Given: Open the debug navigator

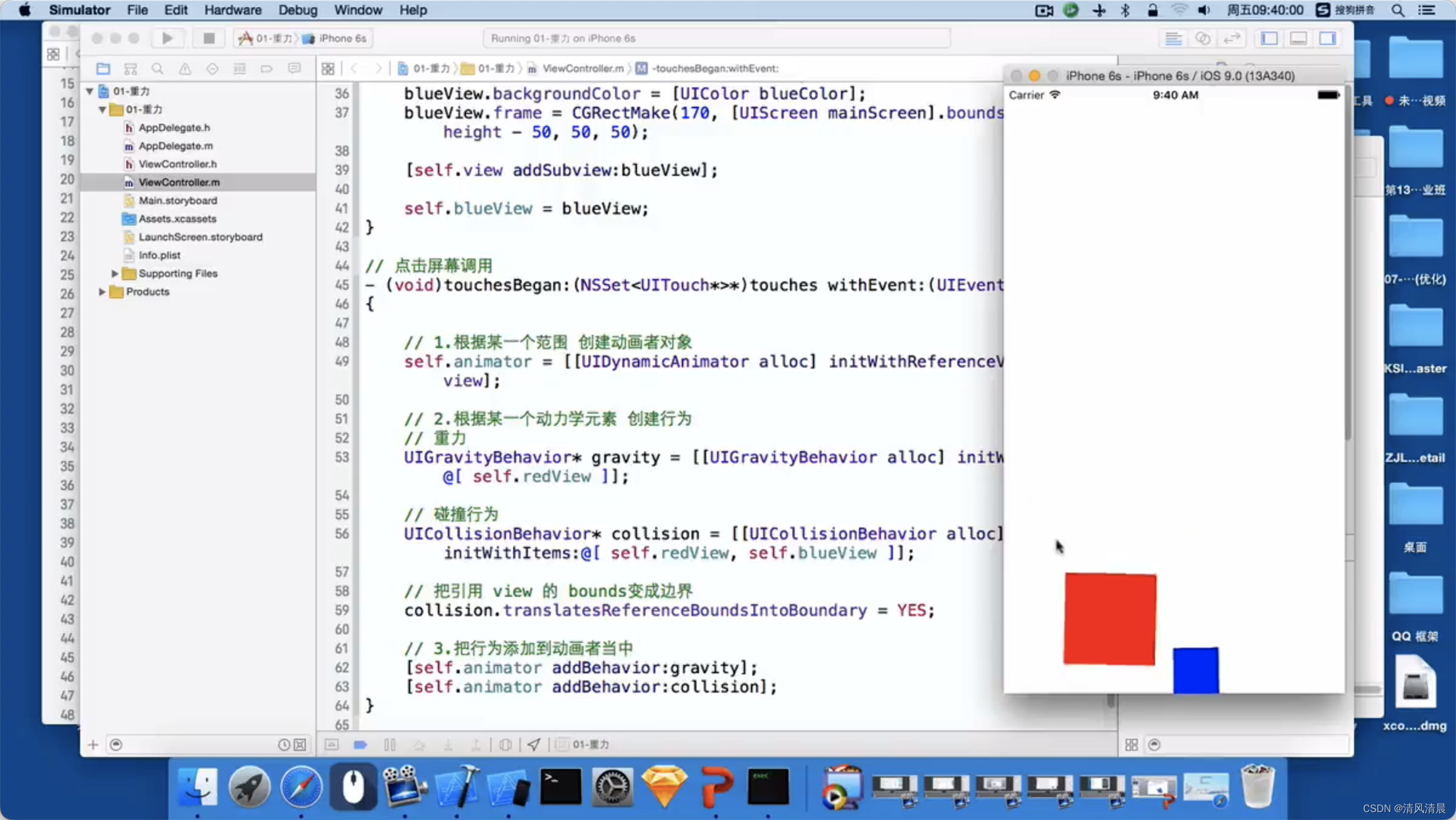Looking at the screenshot, I should tap(240, 69).
